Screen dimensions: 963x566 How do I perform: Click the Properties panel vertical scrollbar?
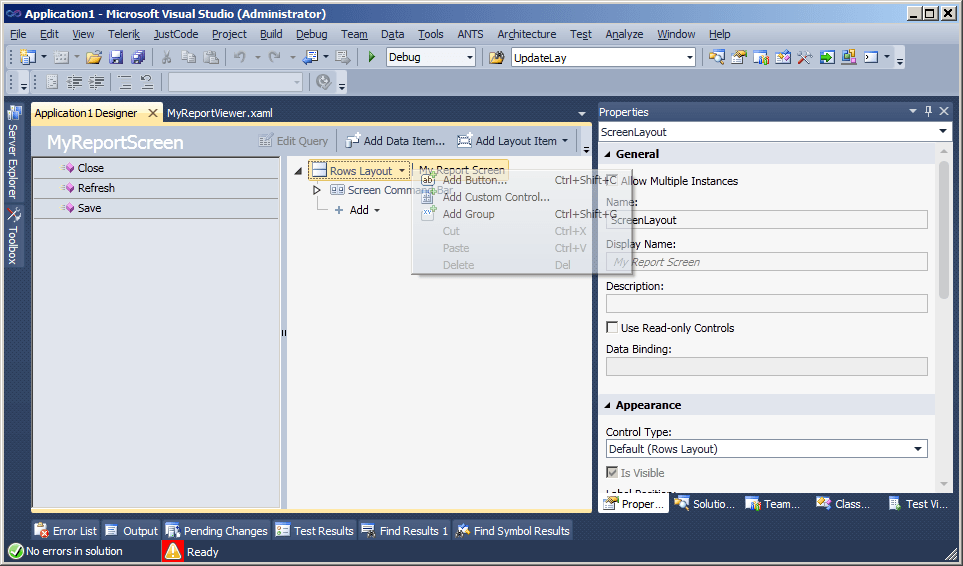944,230
